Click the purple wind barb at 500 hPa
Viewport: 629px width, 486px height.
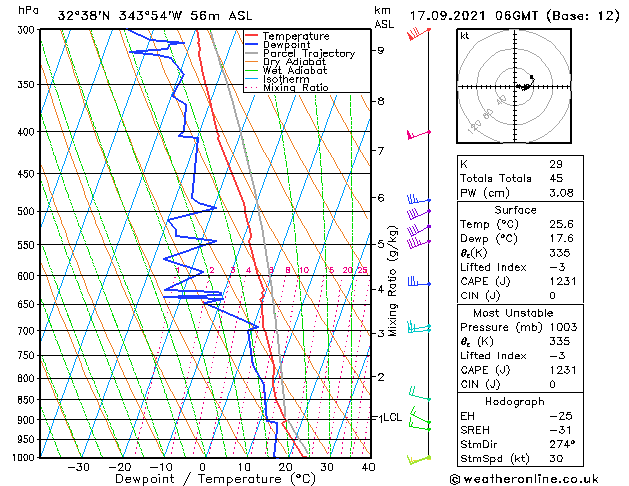tap(419, 213)
